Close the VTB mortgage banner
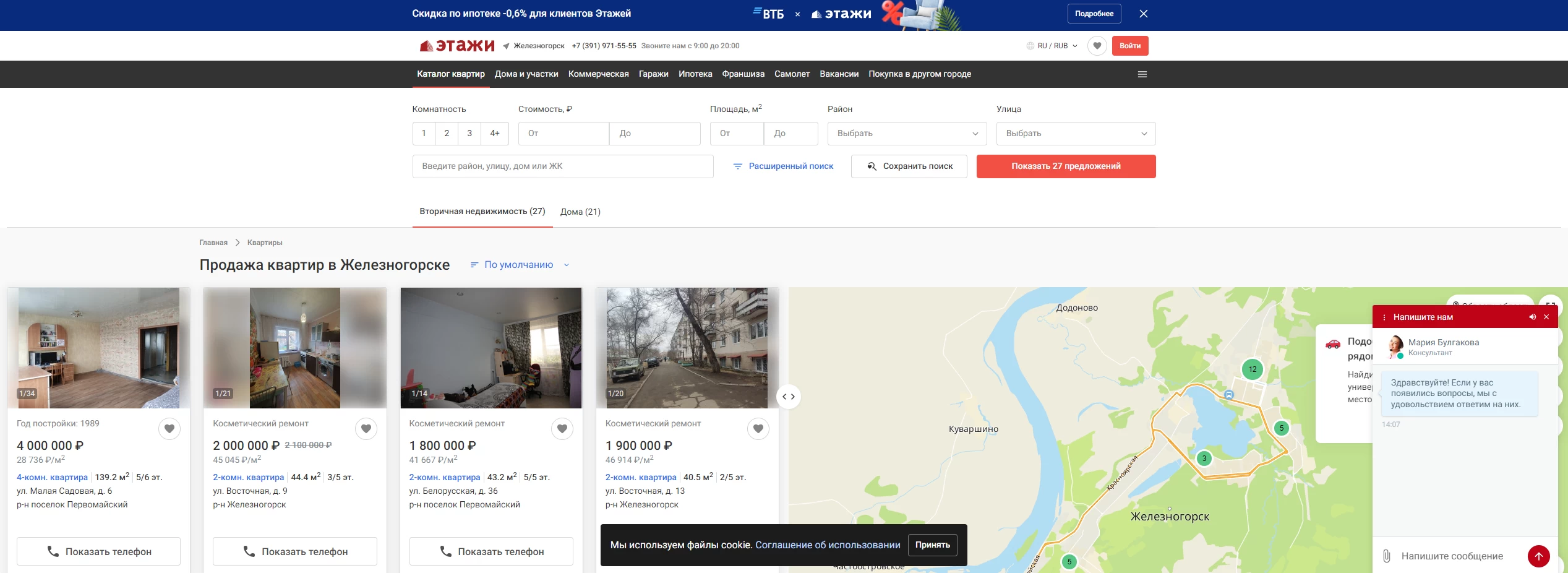1568x573 pixels. pyautogui.click(x=1144, y=14)
